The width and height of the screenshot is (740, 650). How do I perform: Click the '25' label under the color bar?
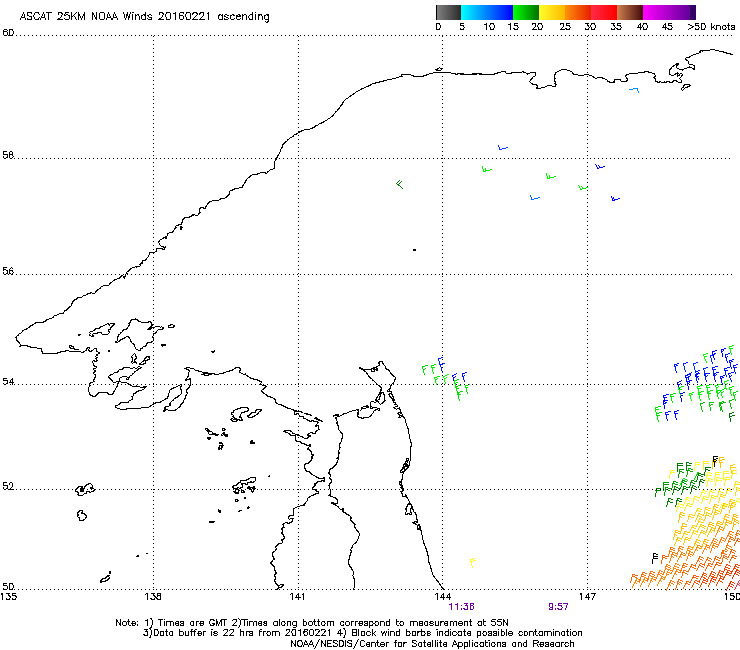pos(565,27)
